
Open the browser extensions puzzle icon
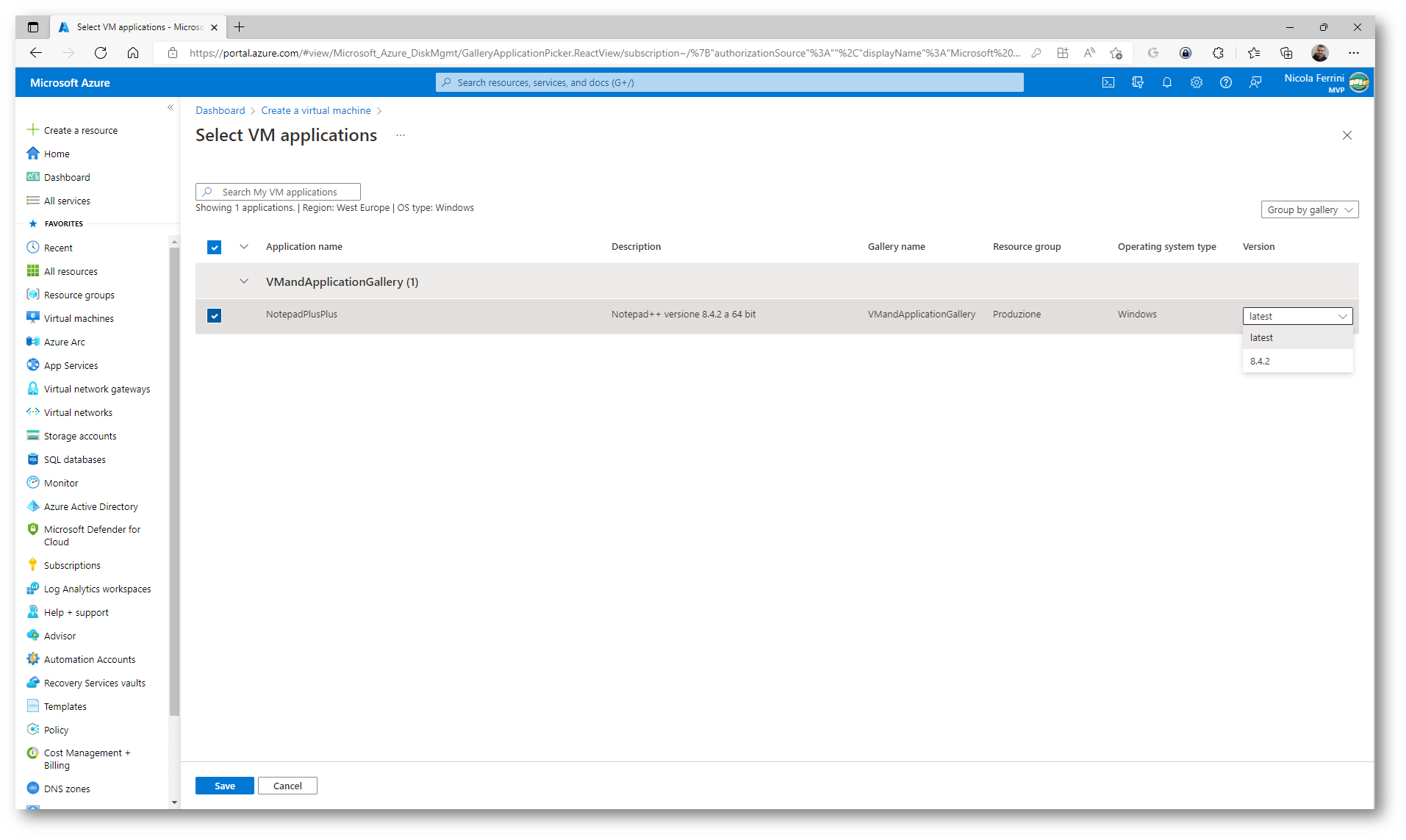click(x=1218, y=53)
